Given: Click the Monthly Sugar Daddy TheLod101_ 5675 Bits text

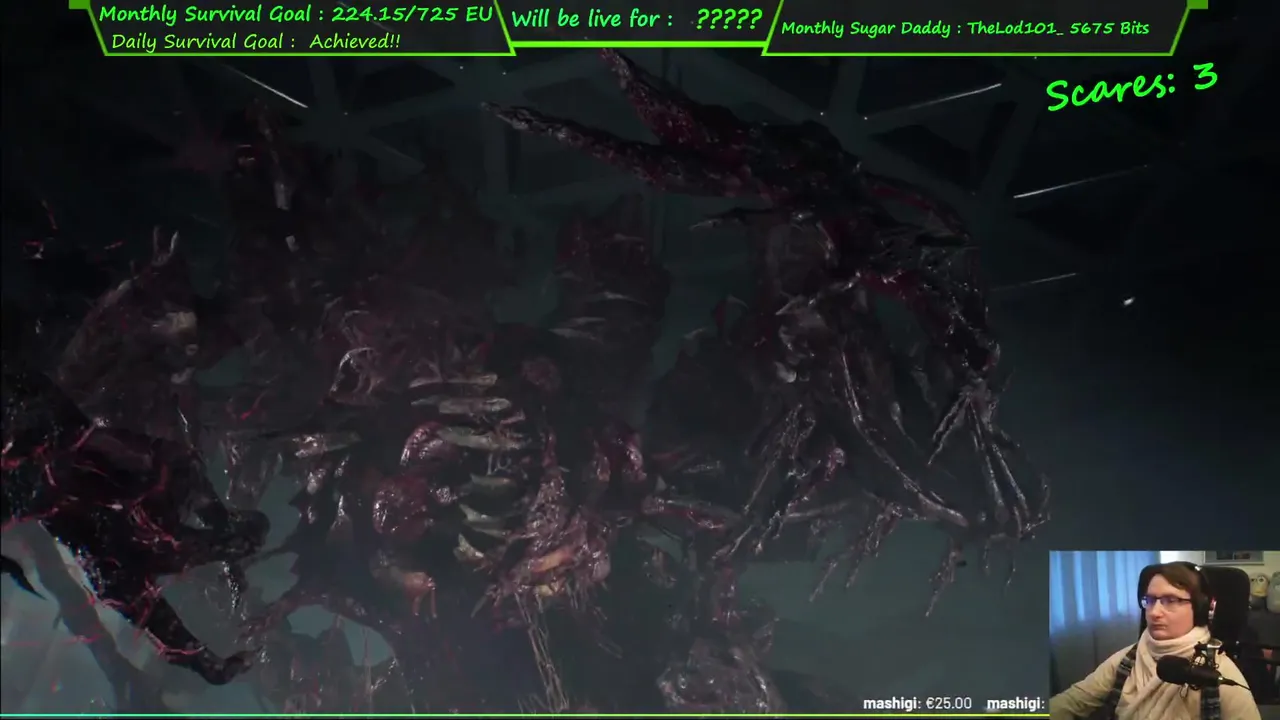Looking at the screenshot, I should click(965, 28).
